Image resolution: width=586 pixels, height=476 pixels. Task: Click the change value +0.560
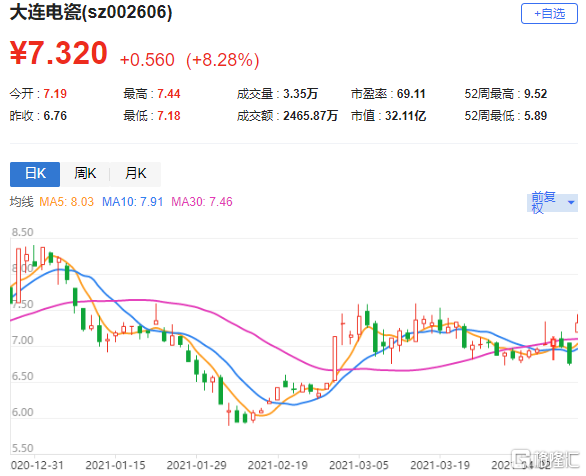click(147, 60)
